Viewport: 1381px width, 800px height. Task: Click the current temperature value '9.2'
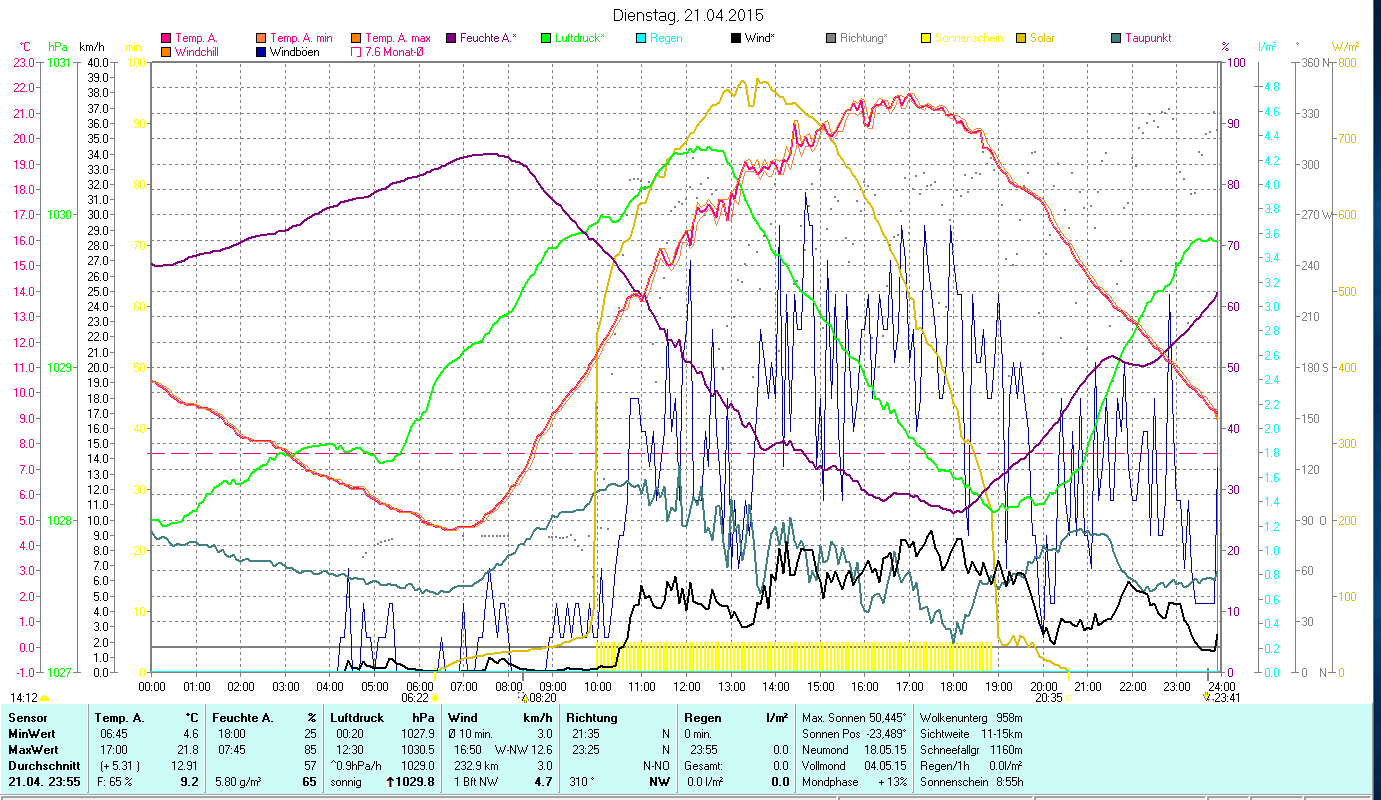click(188, 782)
